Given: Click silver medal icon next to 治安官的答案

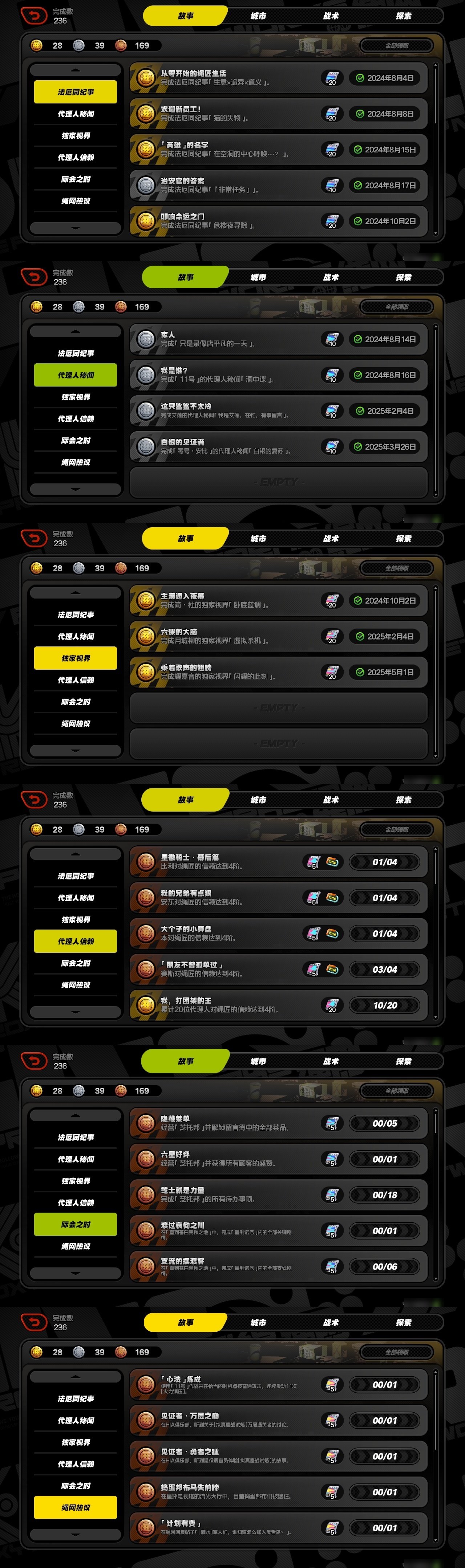Looking at the screenshot, I should (x=146, y=185).
